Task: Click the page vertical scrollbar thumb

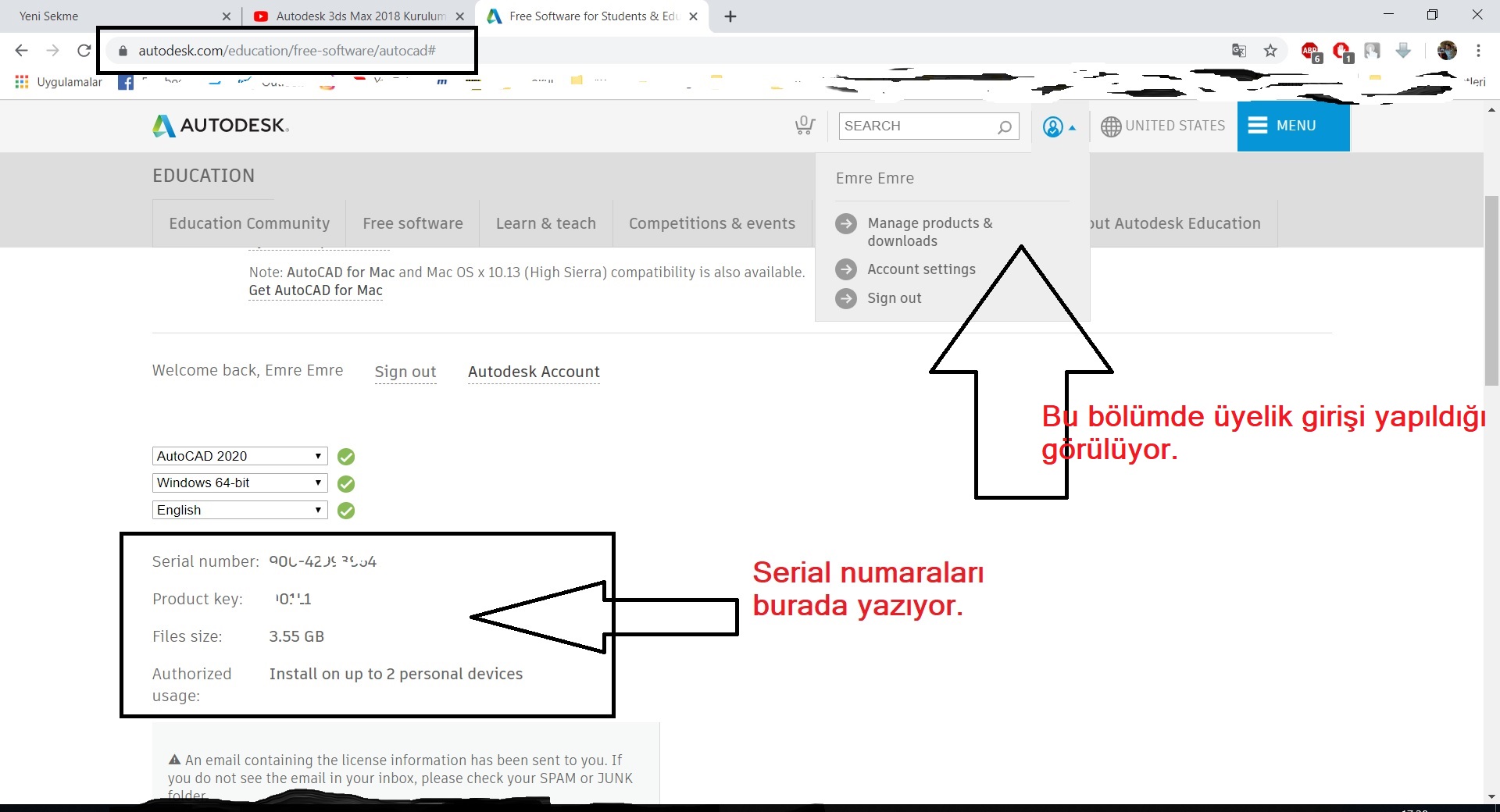Action: (1491, 289)
